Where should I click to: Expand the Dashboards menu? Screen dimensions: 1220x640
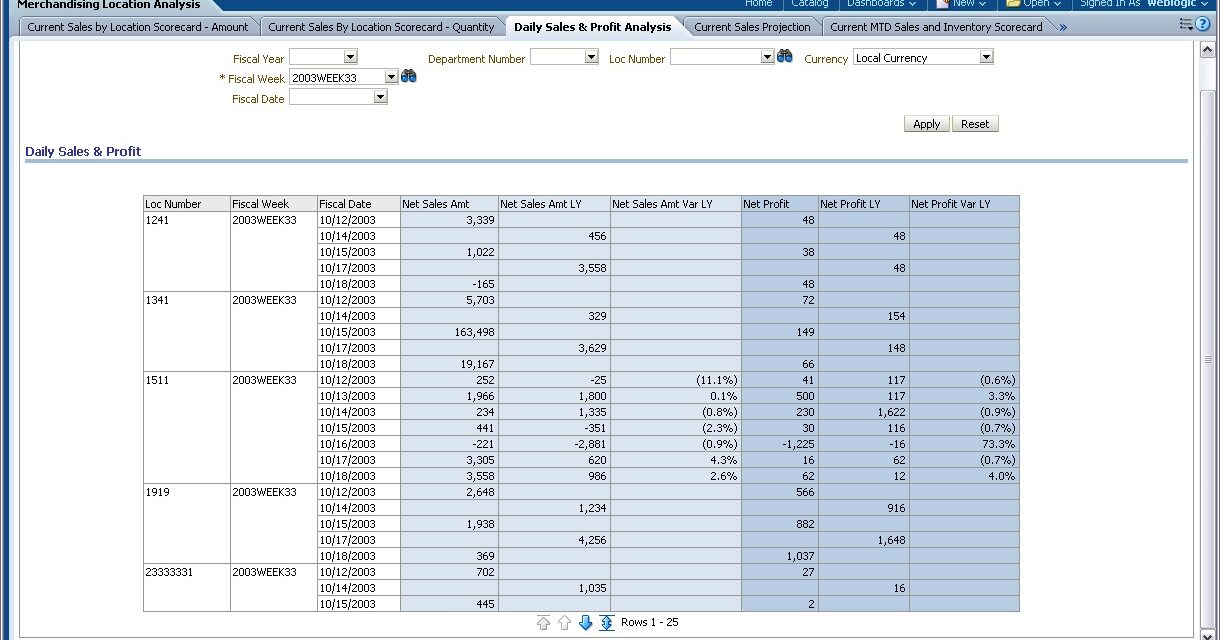click(x=881, y=3)
